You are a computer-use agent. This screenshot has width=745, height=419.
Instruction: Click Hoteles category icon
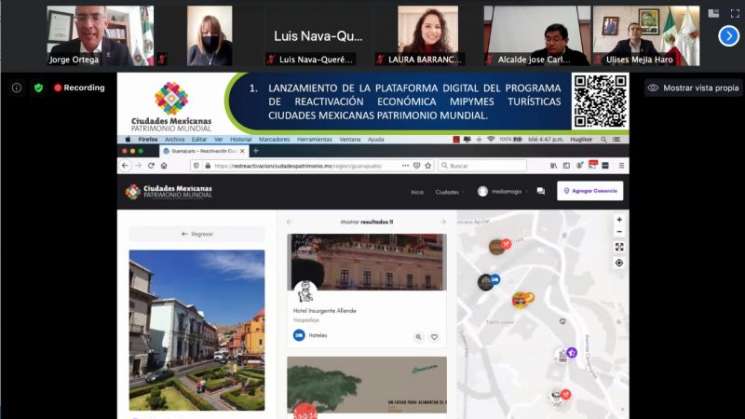click(299, 335)
